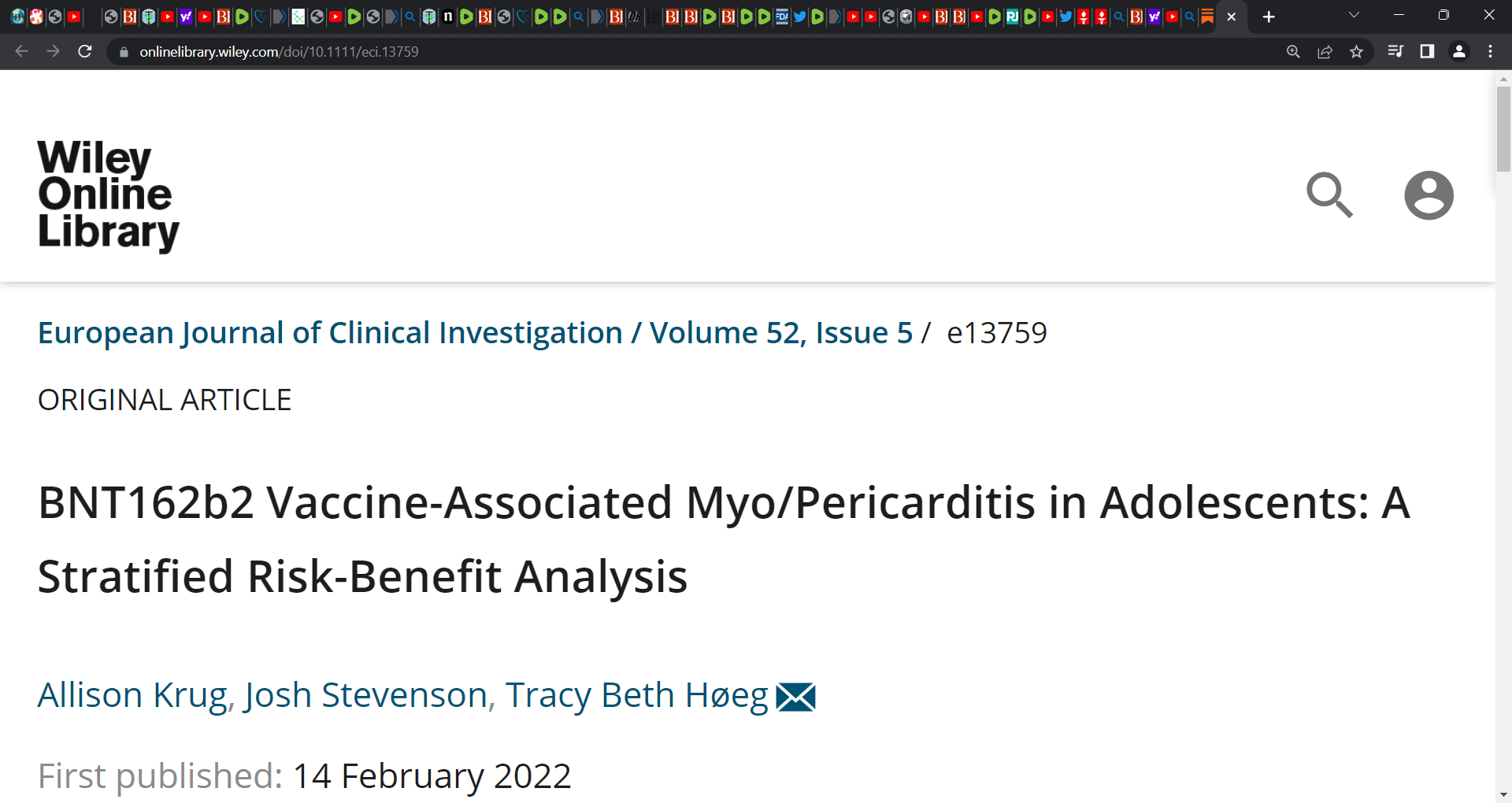Click the vertical page scrollbar thumb
This screenshot has width=1512, height=803.
[x=1503, y=129]
